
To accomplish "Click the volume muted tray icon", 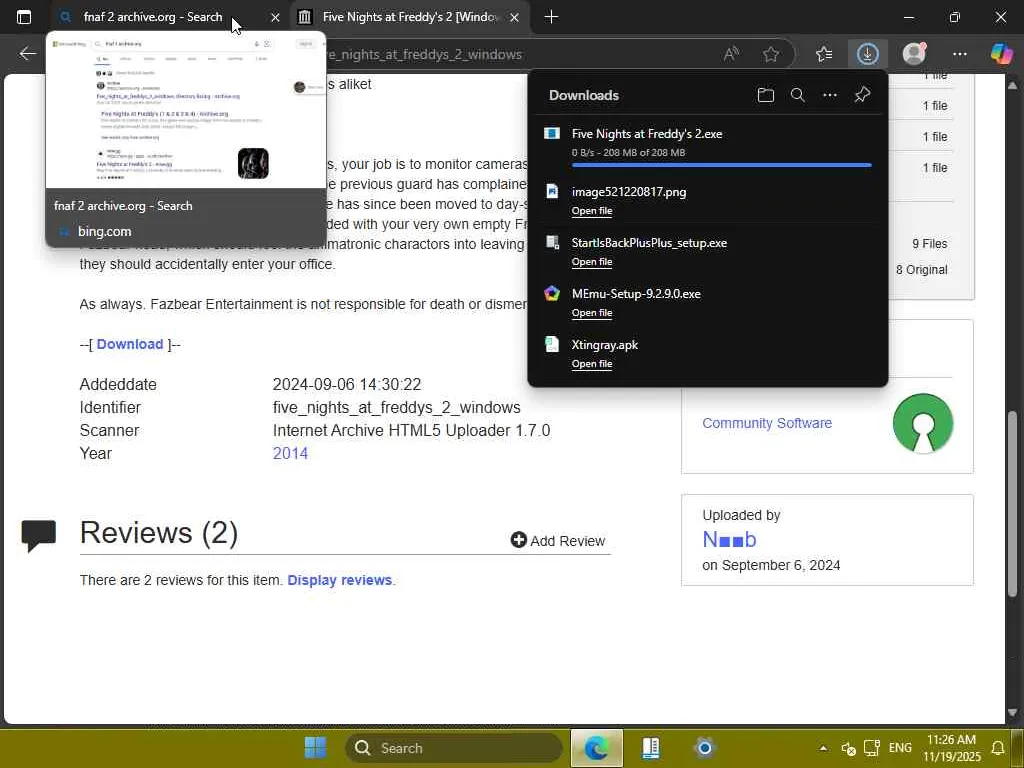I will [848, 748].
